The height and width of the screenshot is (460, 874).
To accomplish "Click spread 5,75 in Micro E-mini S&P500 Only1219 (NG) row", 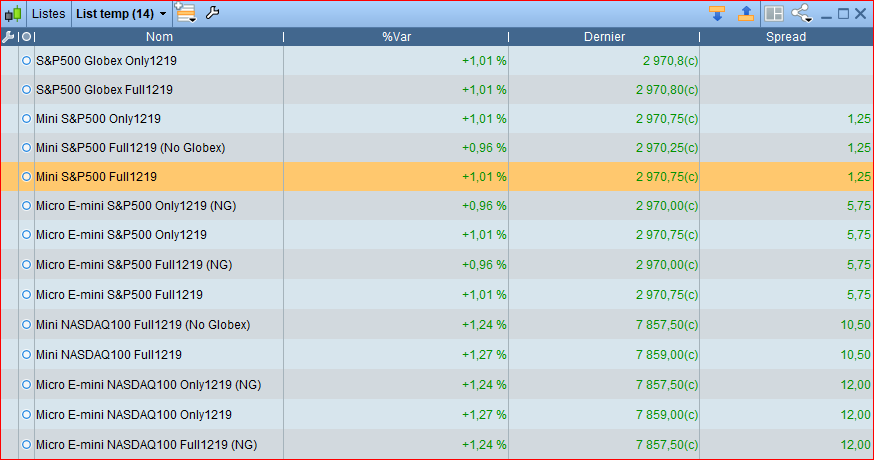I will click(x=858, y=206).
